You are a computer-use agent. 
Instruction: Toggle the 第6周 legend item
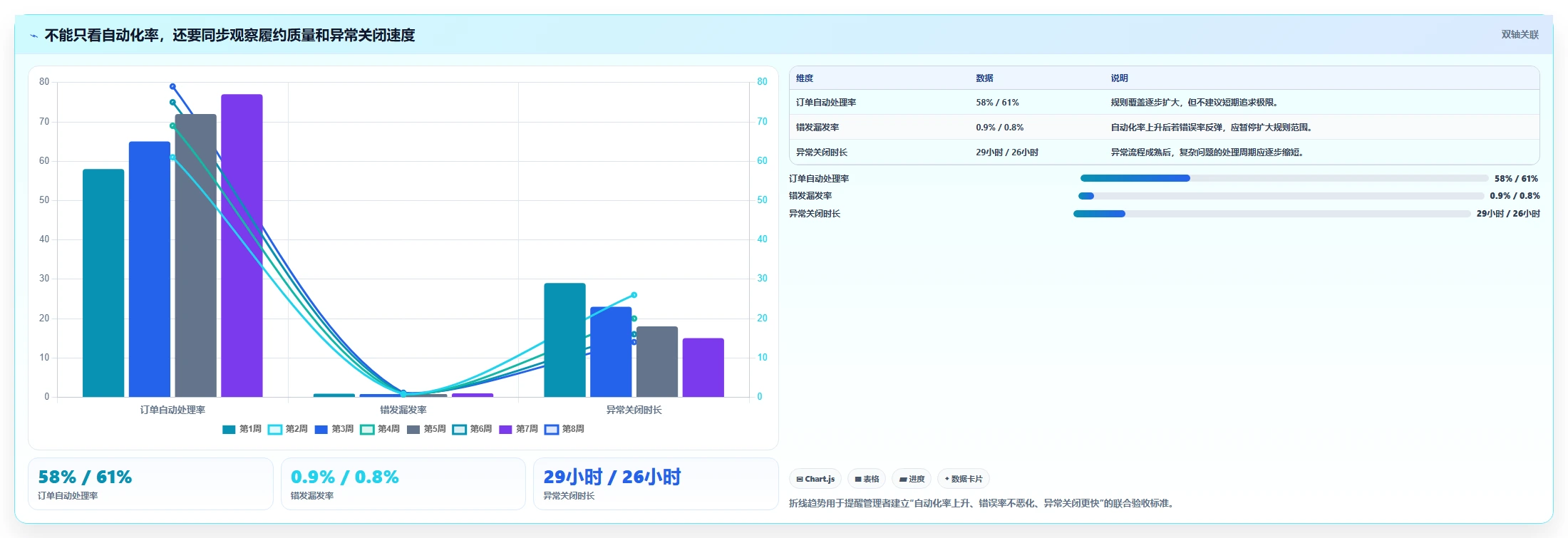[473, 429]
